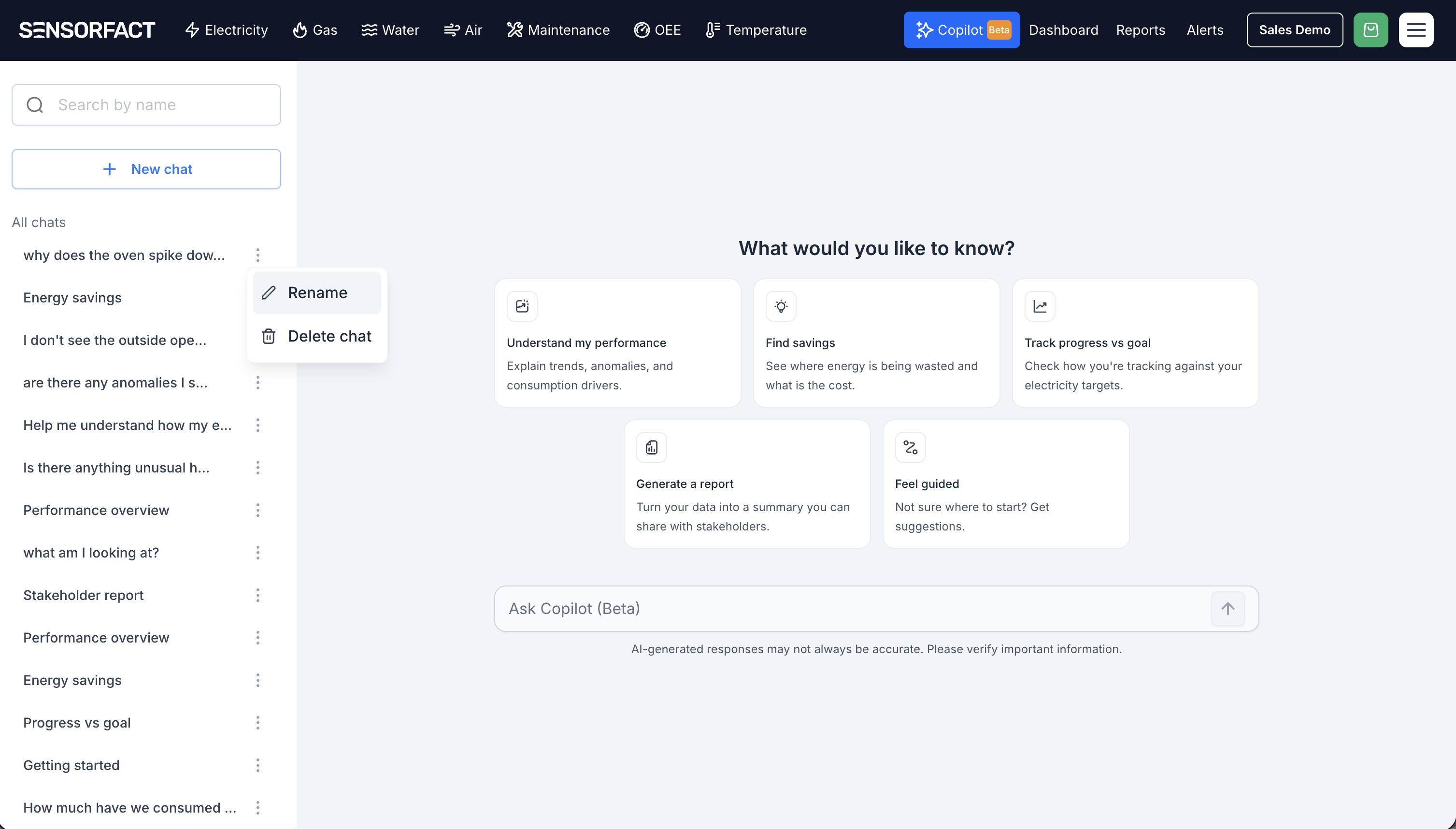Click the Generate a report card icon

[651, 447]
